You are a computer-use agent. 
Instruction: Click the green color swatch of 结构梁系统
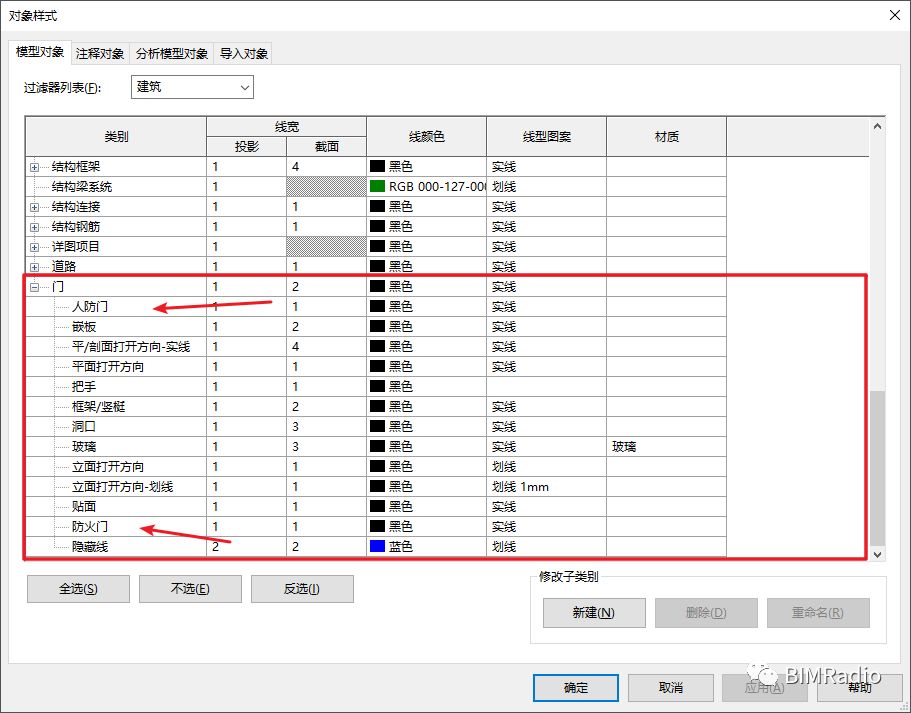378,187
